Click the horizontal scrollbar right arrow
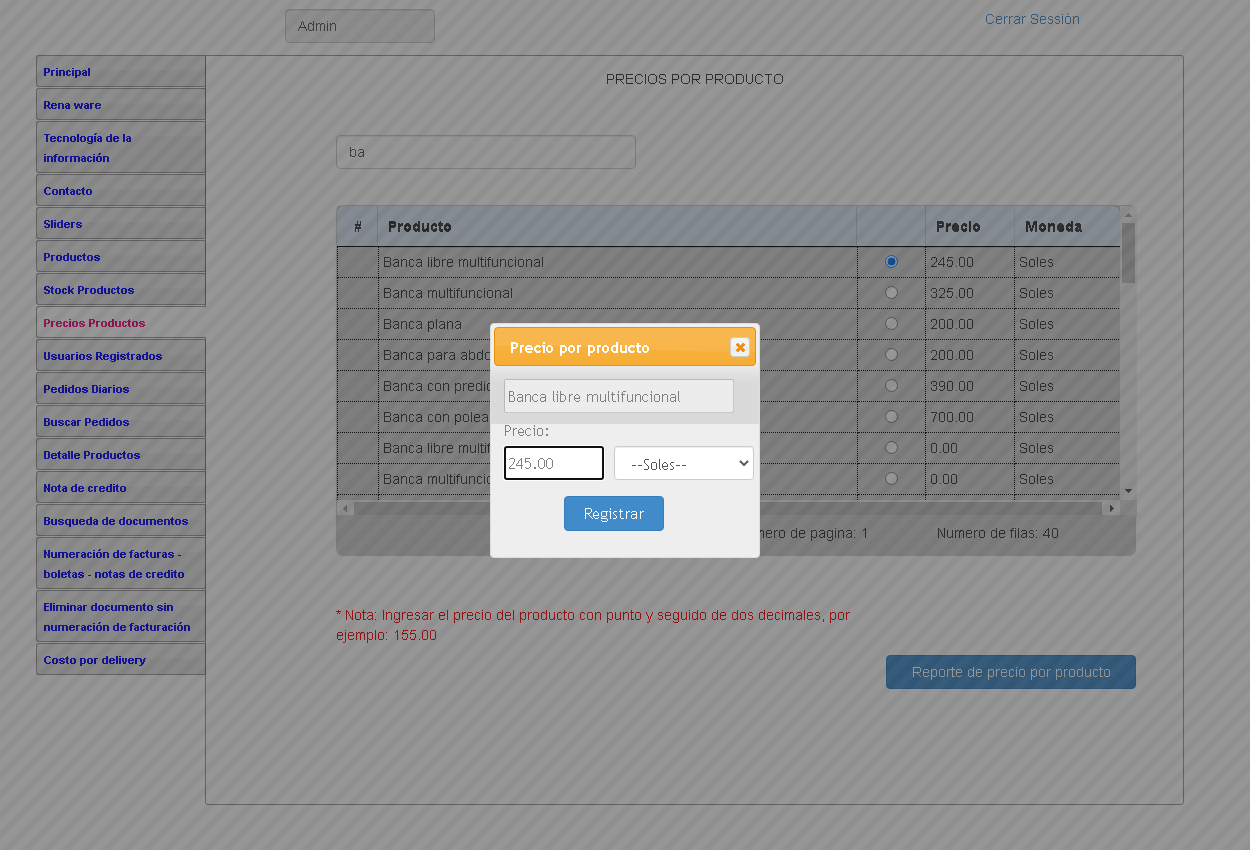 pos(1110,508)
